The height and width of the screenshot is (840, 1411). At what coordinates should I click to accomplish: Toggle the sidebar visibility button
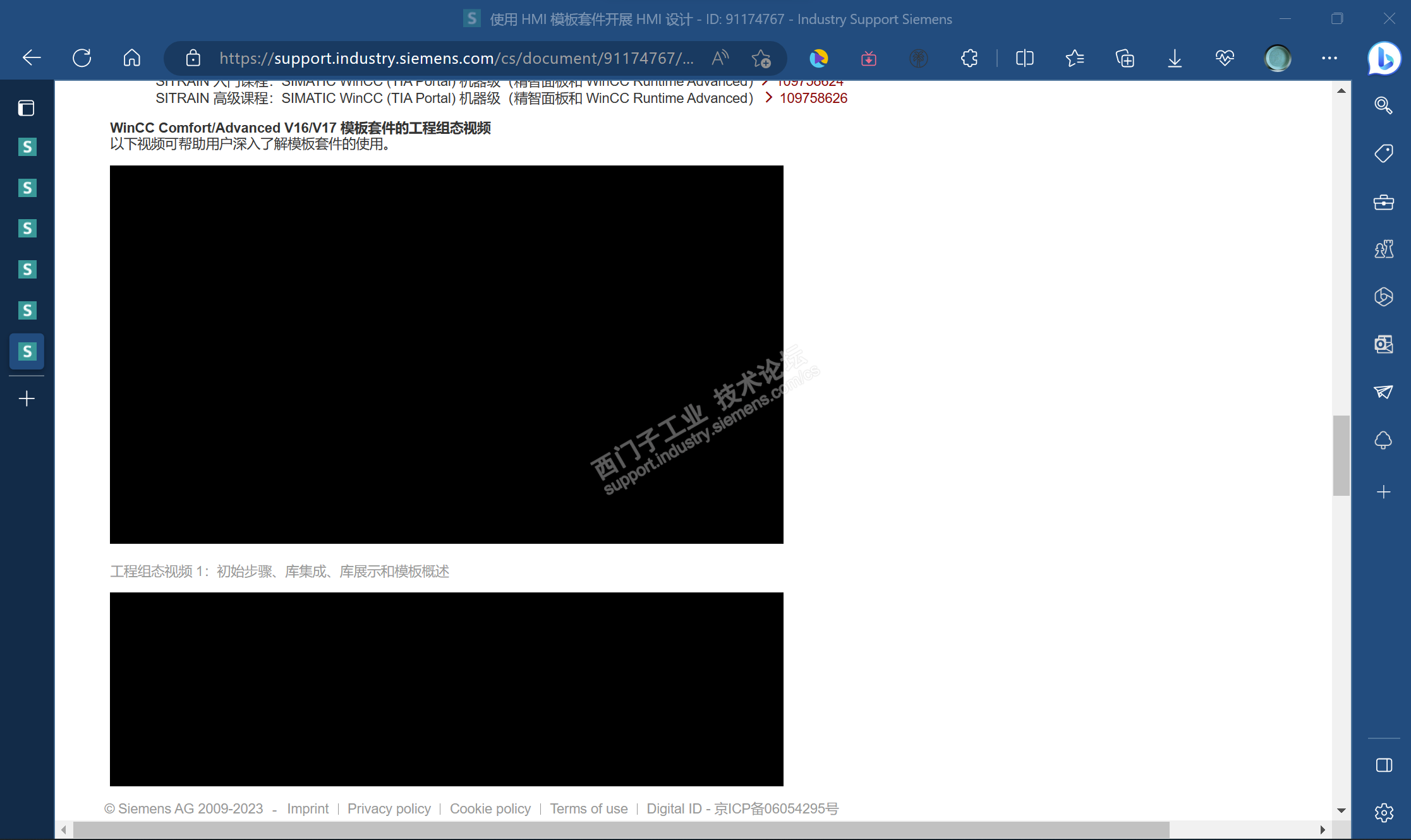[x=1384, y=765]
